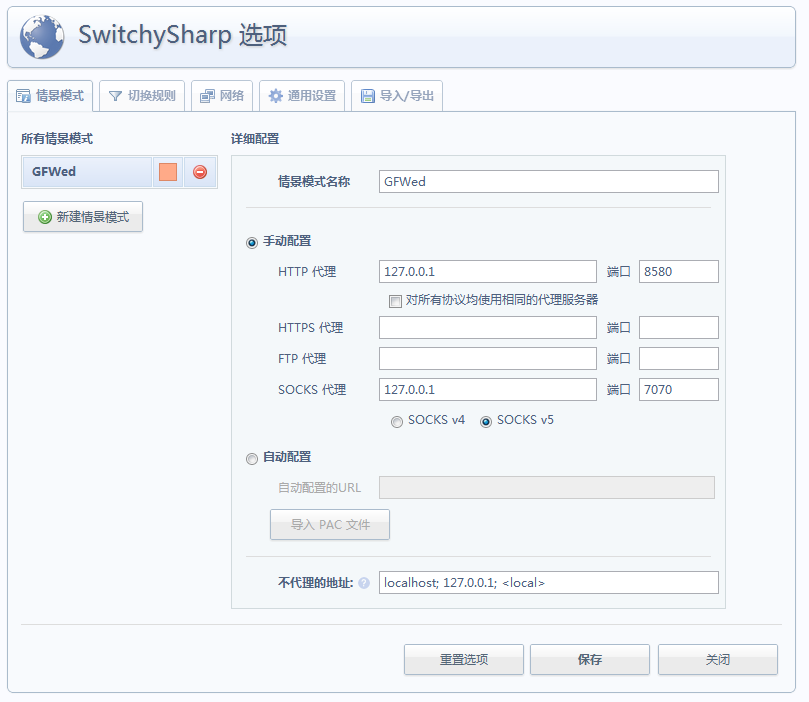Click the 保存 button to save settings
Image resolution: width=809 pixels, height=702 pixels.
point(589,659)
